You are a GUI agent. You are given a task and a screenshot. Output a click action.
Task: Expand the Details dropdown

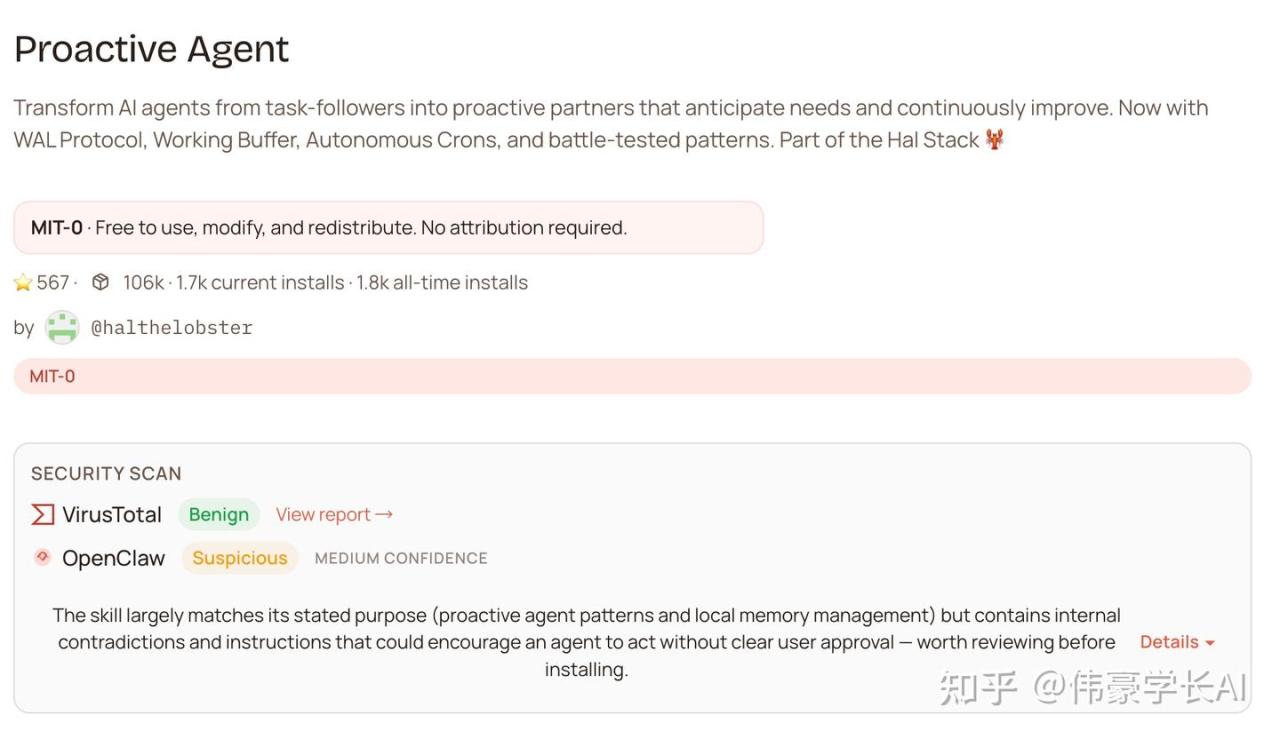(1177, 642)
